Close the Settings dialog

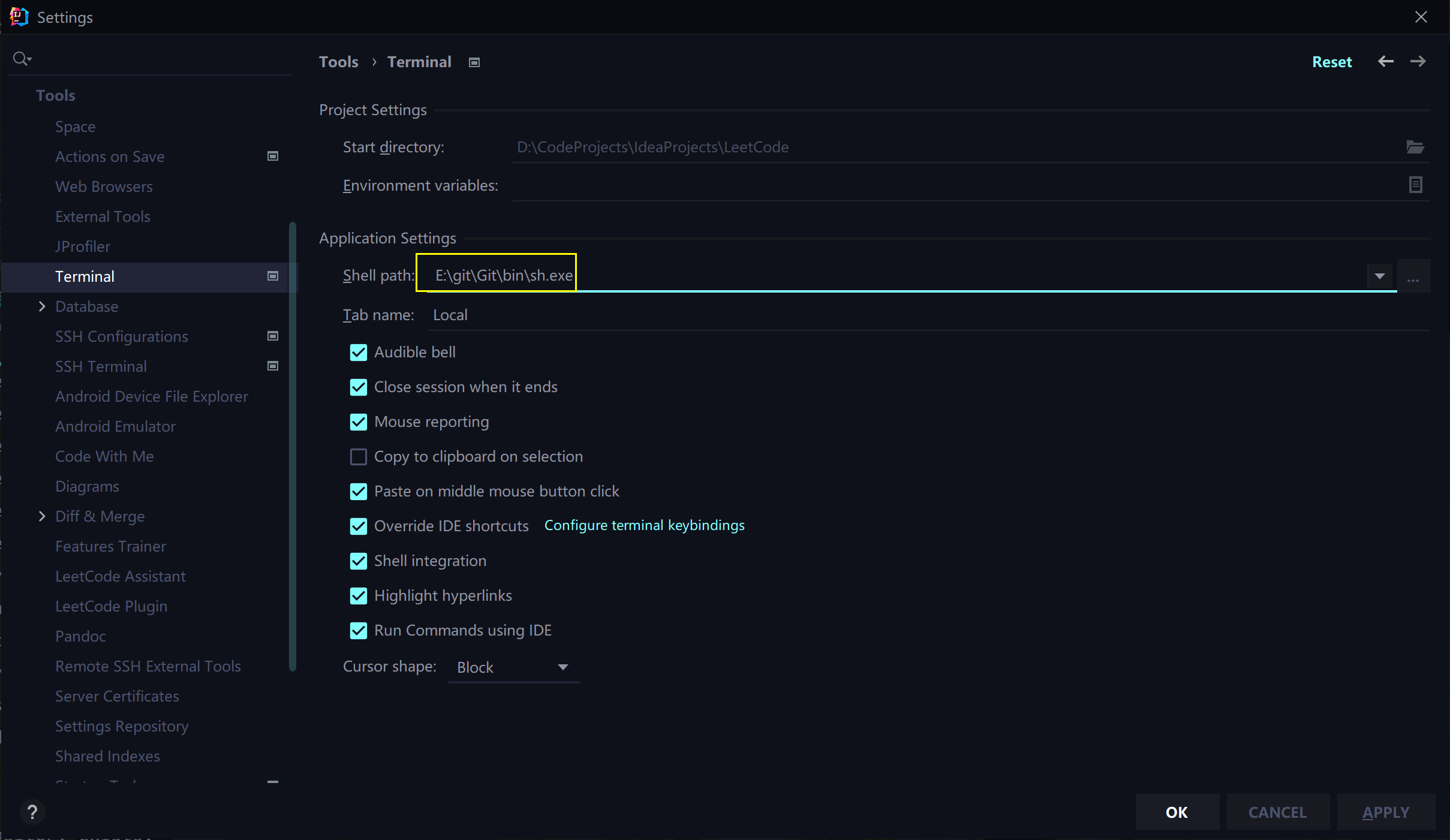1421,17
